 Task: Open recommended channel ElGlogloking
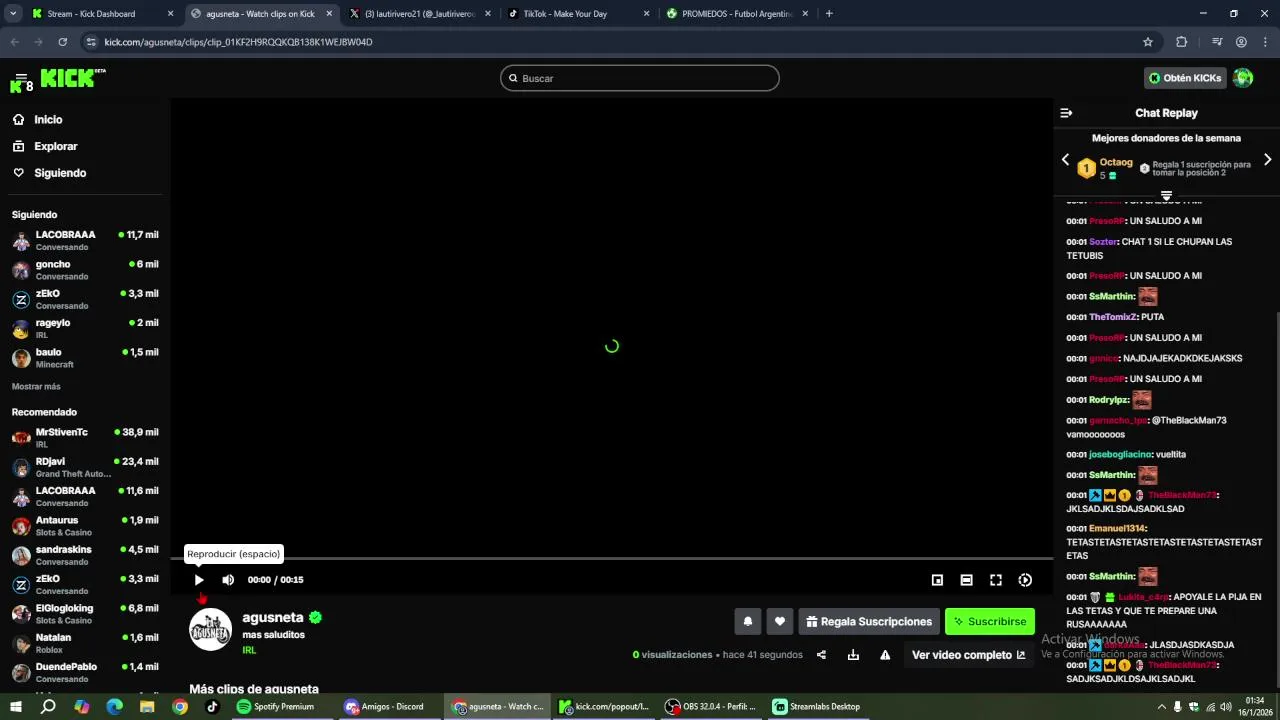point(85,614)
